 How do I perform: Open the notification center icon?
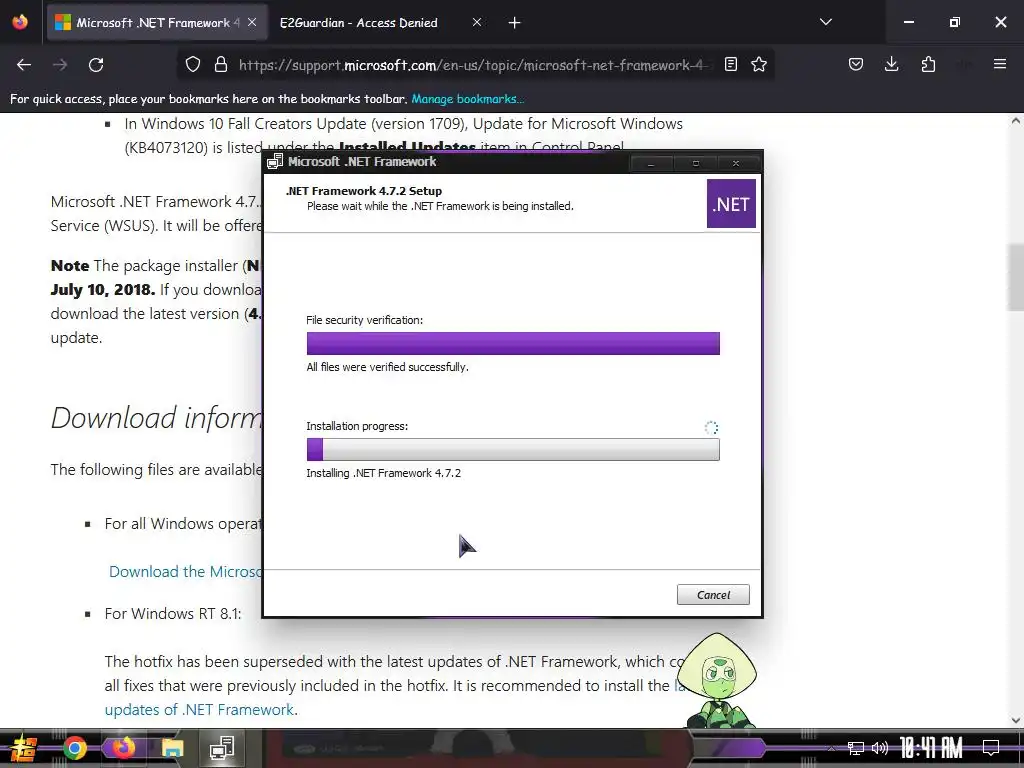[x=991, y=748]
